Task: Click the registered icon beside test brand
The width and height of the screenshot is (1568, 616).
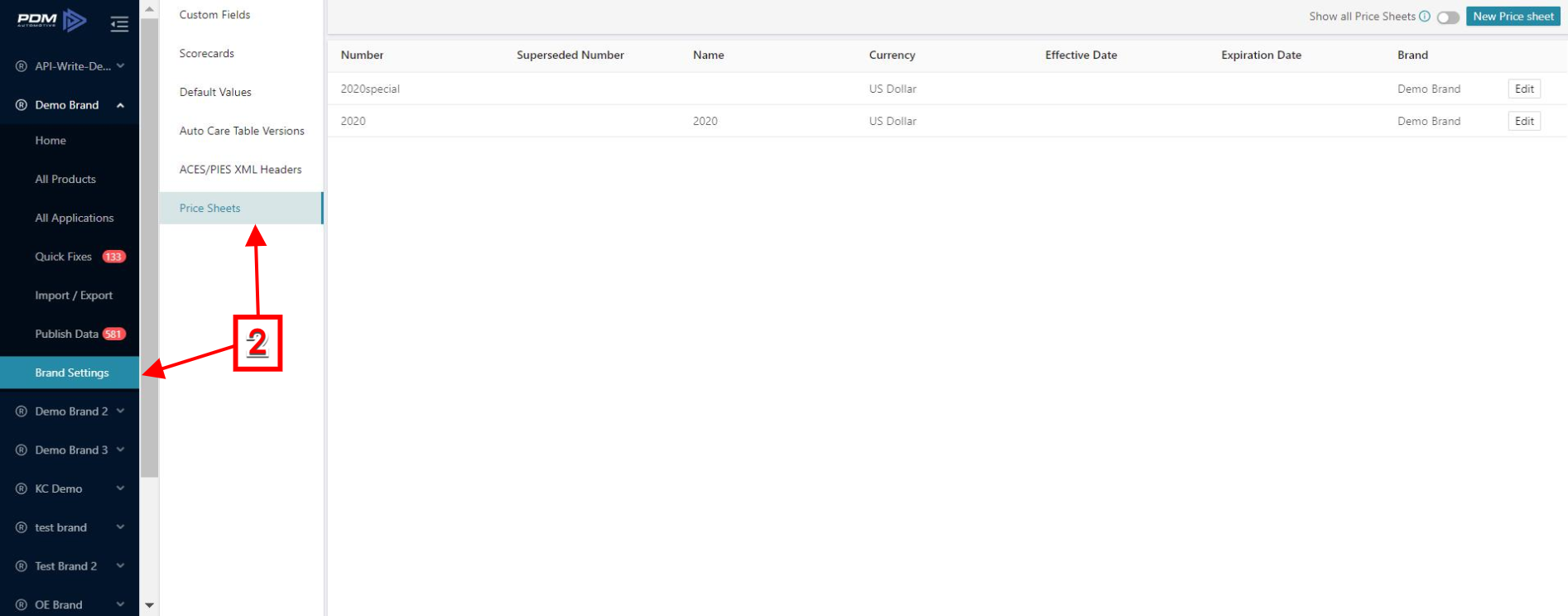Action: point(22,527)
